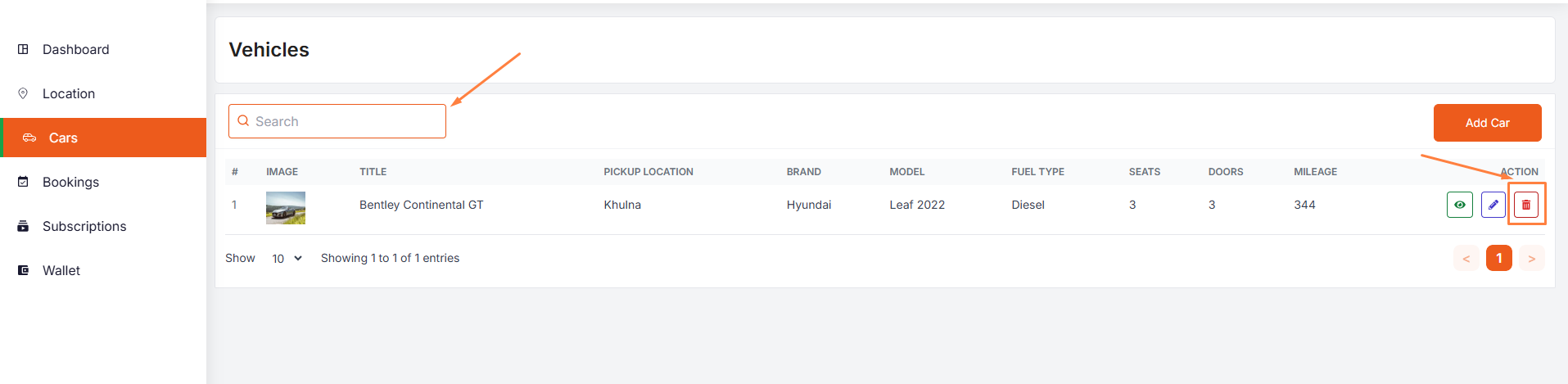
Task: Open the Bookings menu item
Action: coord(70,182)
